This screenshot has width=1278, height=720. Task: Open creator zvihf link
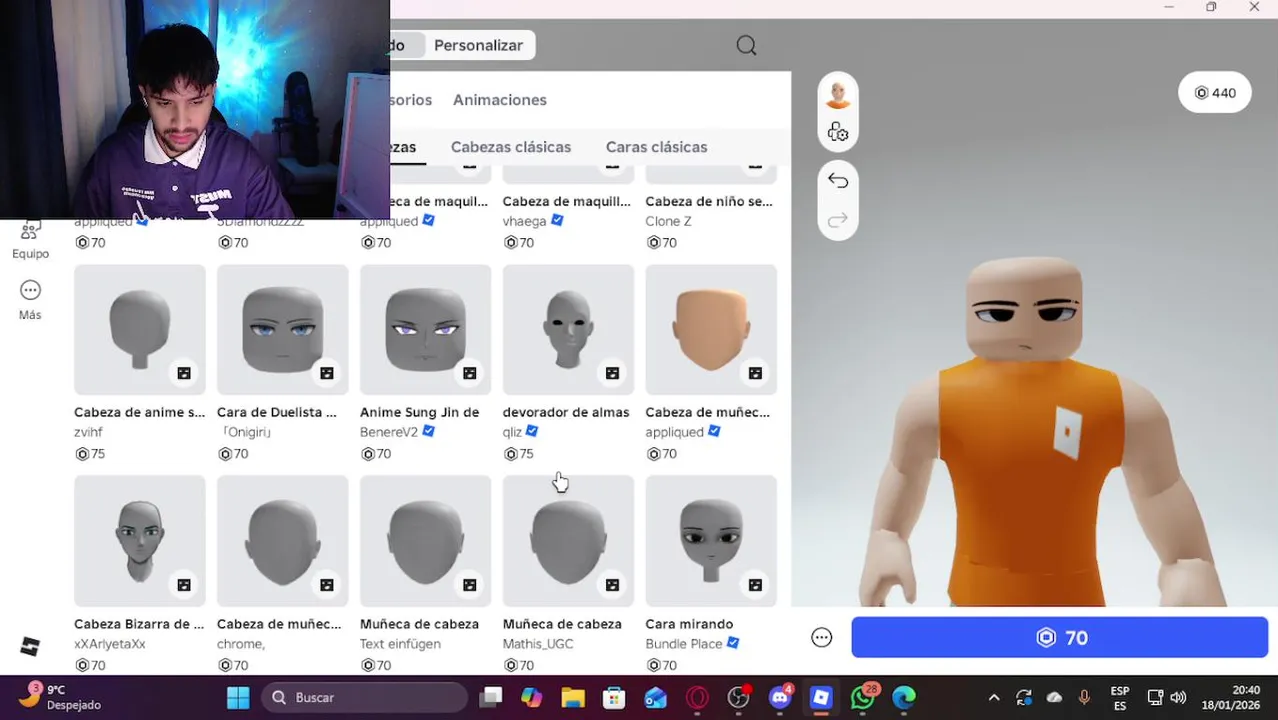tap(88, 432)
